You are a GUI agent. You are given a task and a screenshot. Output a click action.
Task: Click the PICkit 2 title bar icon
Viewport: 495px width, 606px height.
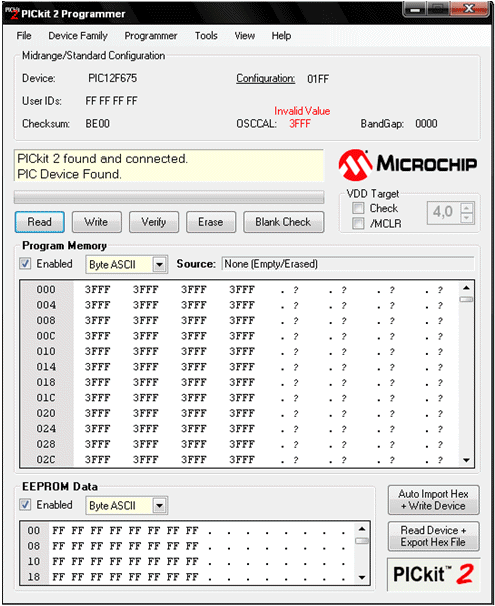coord(12,13)
